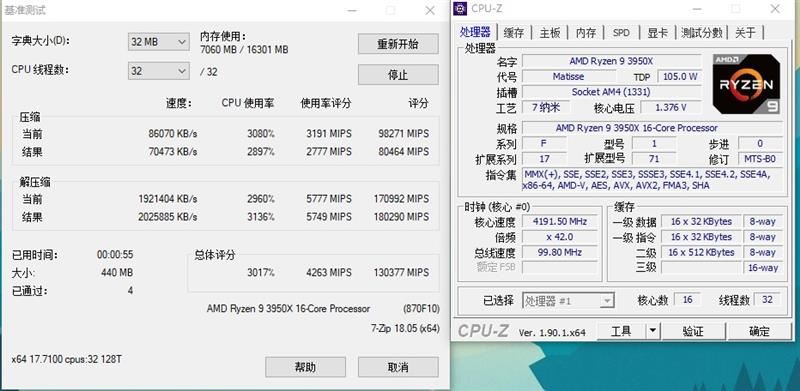This screenshot has height=391, width=800.
Task: Close the CPU-Z window
Action: [x=774, y=9]
